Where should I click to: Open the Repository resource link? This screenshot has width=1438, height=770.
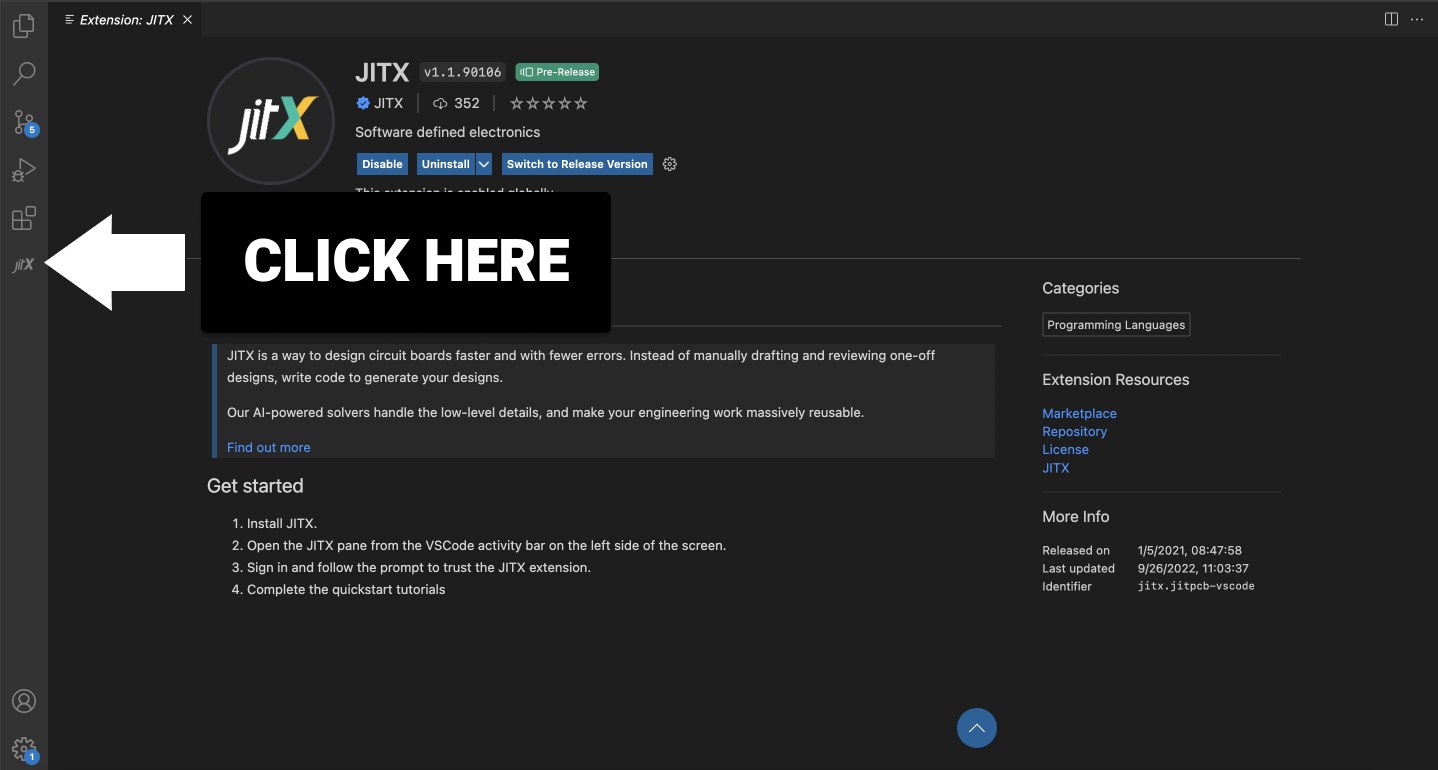[1074, 431]
